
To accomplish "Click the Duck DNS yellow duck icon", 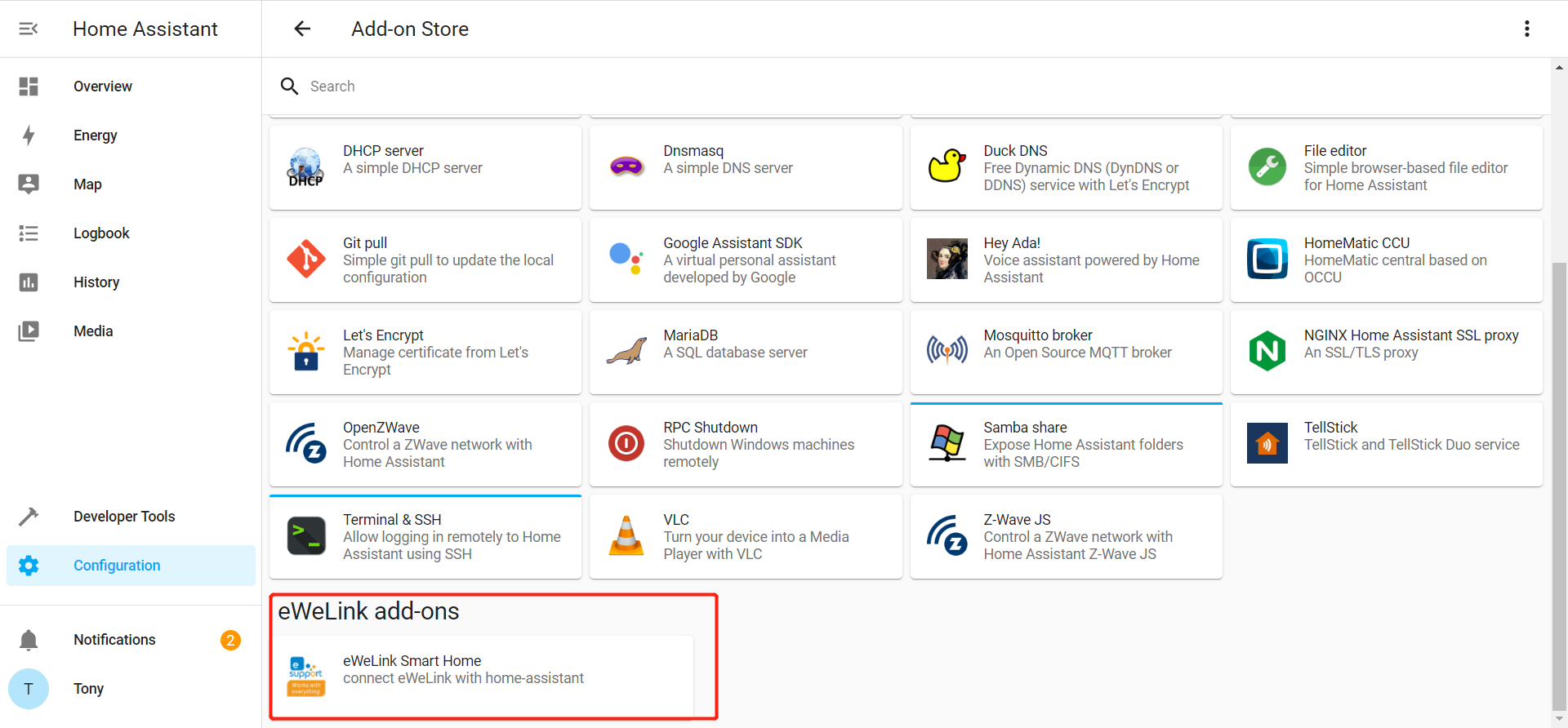I will (947, 166).
